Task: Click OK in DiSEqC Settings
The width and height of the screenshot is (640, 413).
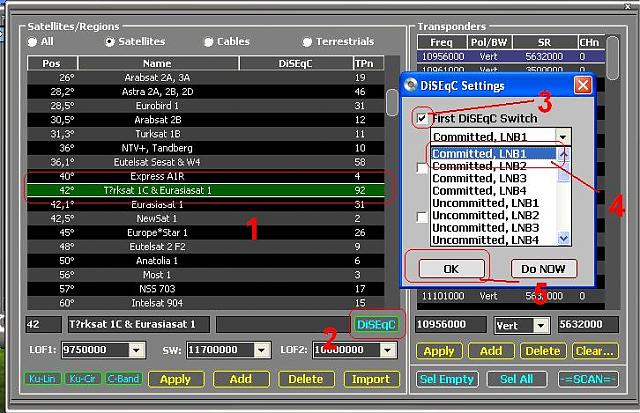Action: tap(451, 269)
